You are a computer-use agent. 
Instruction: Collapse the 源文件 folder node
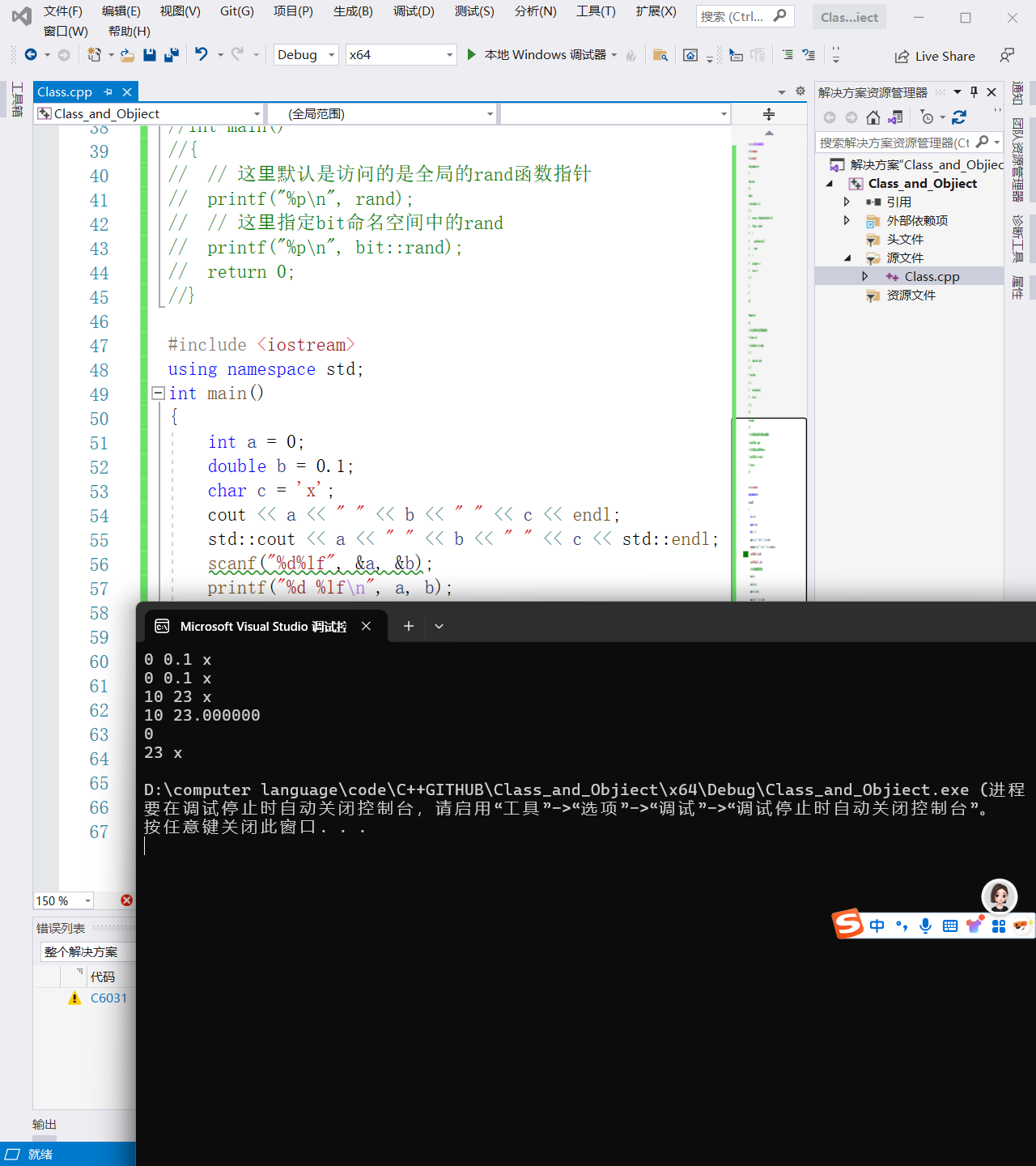point(847,258)
